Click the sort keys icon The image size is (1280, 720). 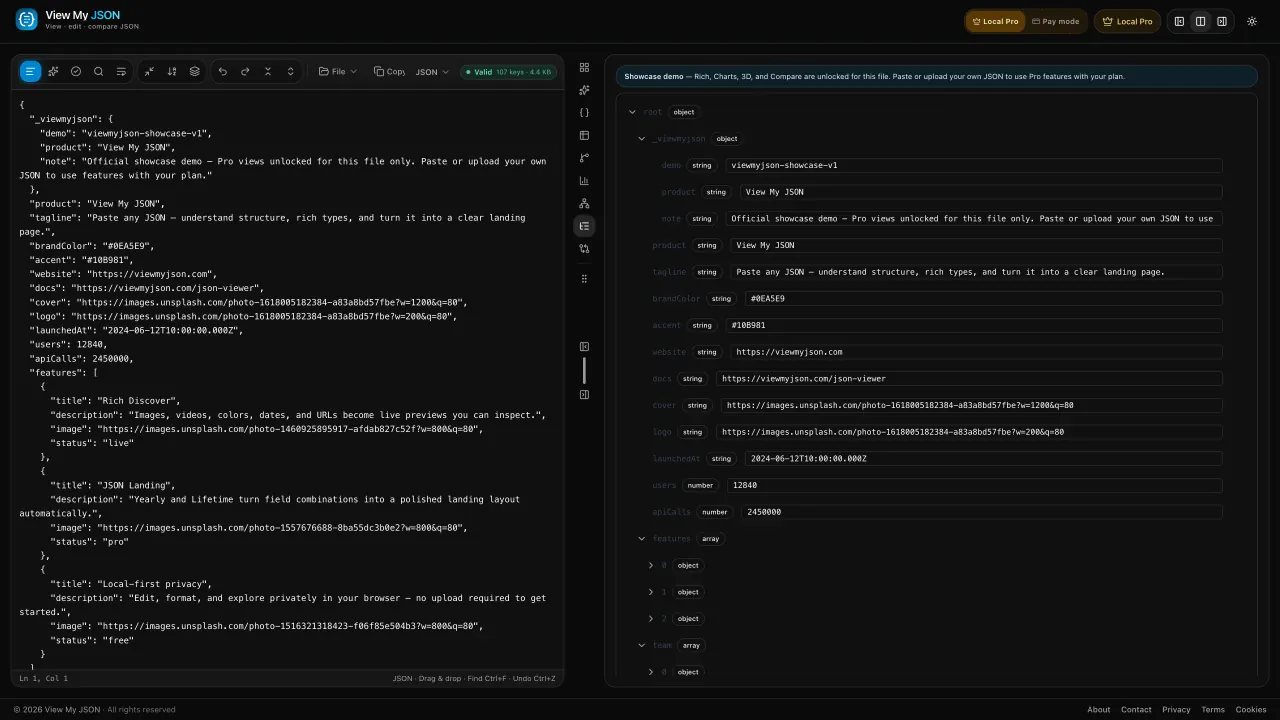coord(172,71)
